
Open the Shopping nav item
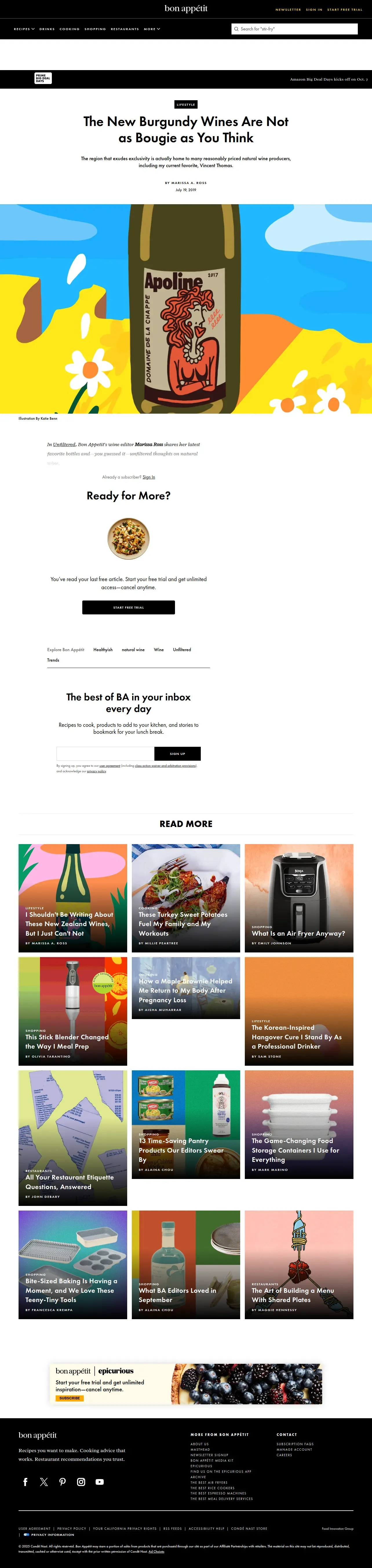[95, 29]
